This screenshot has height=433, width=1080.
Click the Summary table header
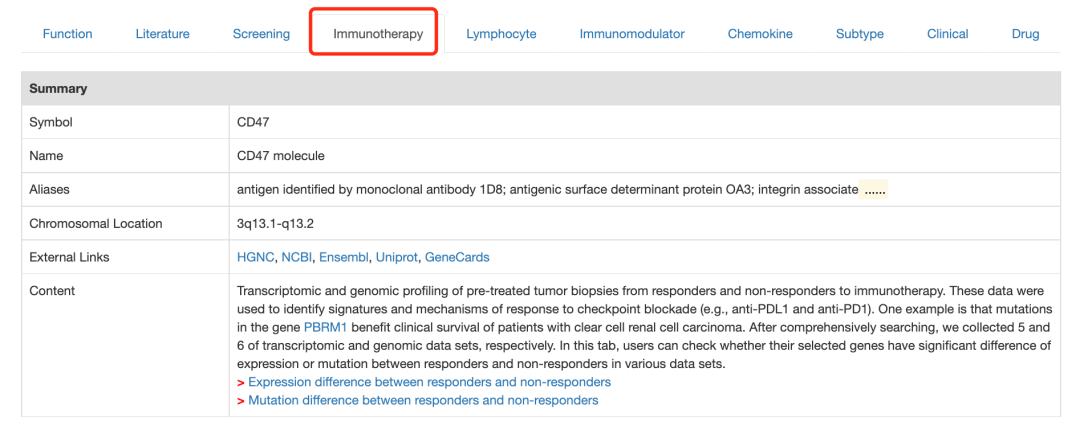[x=58, y=89]
